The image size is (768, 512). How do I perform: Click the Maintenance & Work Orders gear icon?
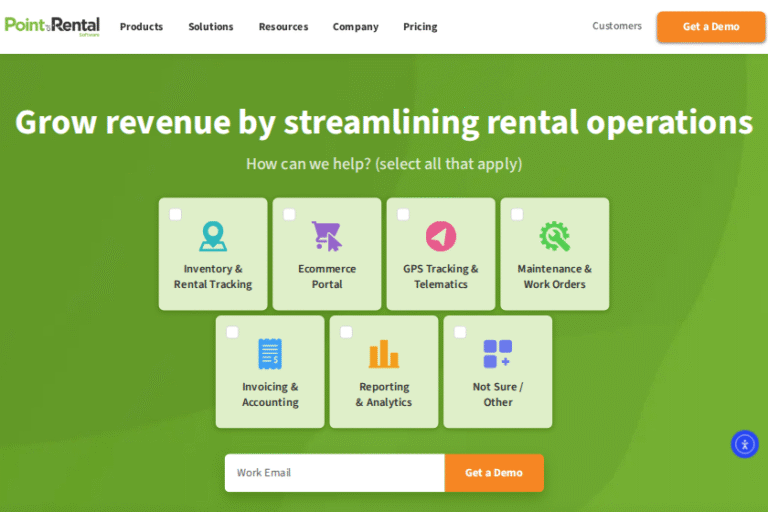(x=554, y=236)
